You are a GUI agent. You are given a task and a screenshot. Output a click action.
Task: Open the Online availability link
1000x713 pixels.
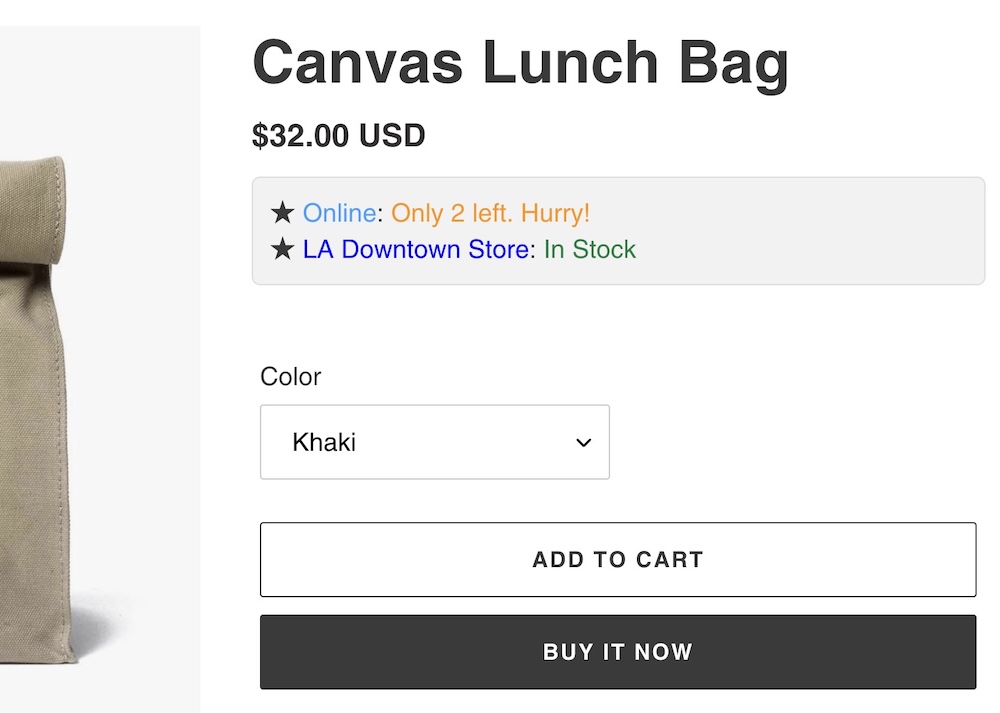point(339,213)
